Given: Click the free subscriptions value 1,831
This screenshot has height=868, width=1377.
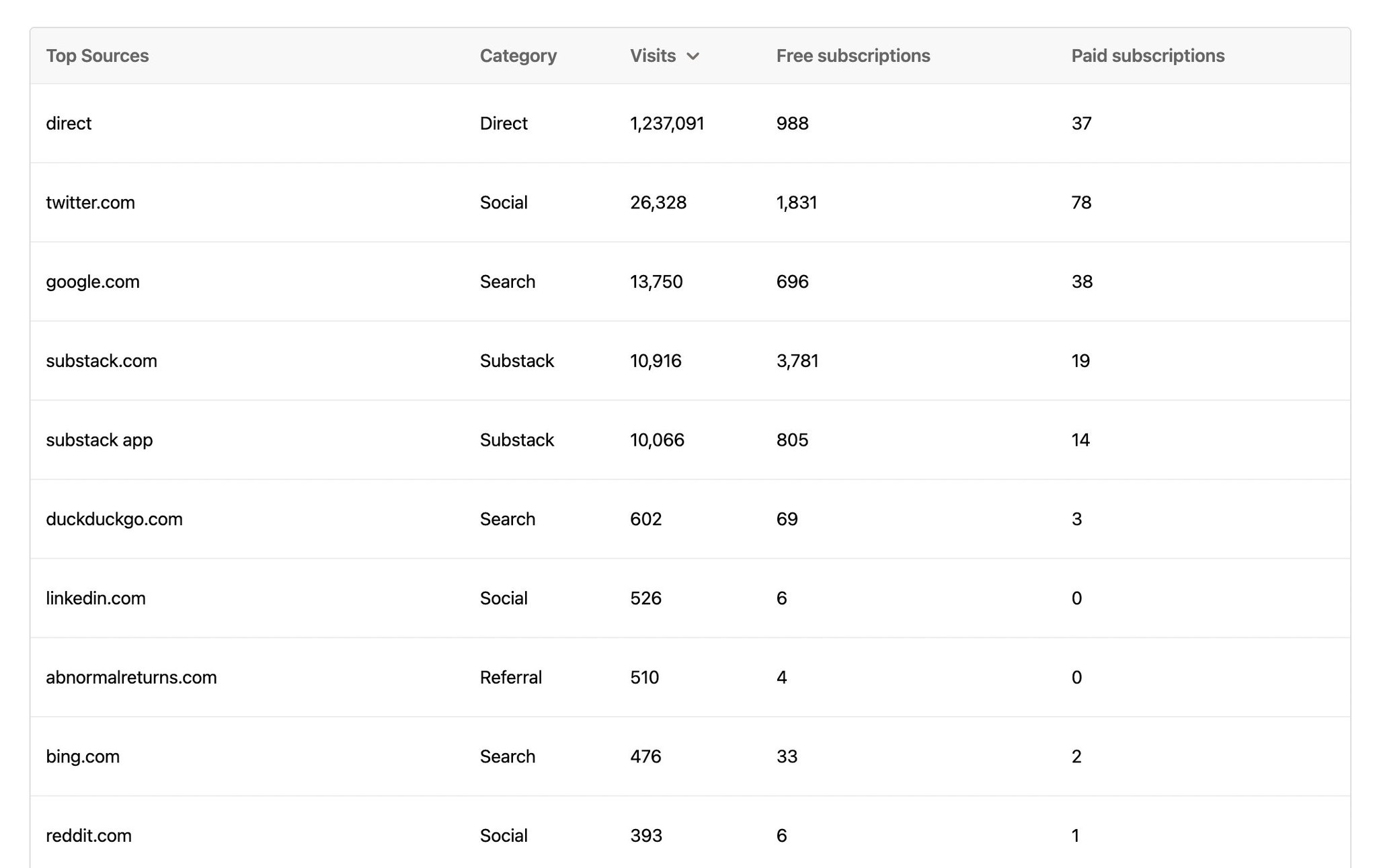Looking at the screenshot, I should pos(797,203).
